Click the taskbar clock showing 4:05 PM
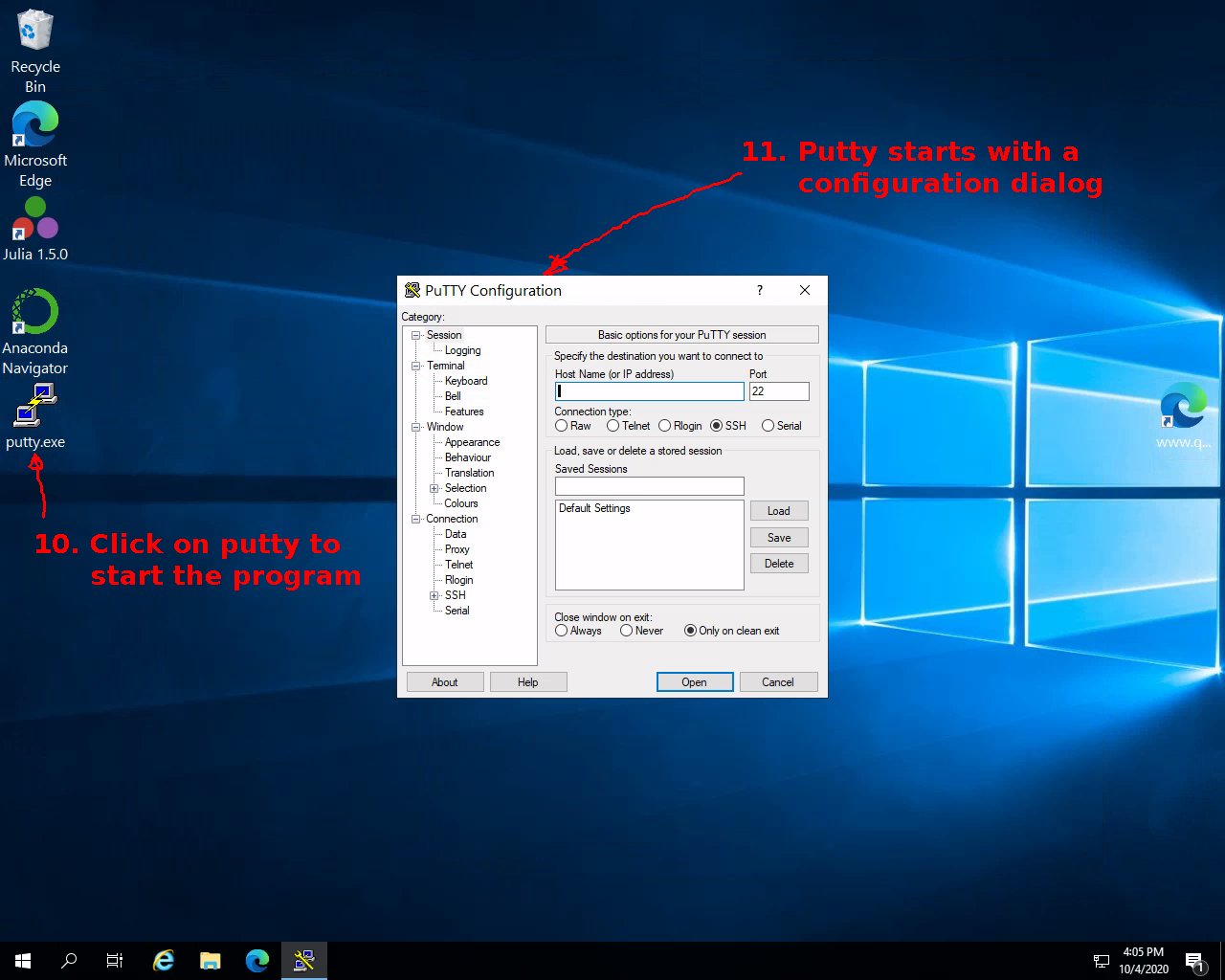Screen dimensions: 1225x980 click(x=1144, y=961)
